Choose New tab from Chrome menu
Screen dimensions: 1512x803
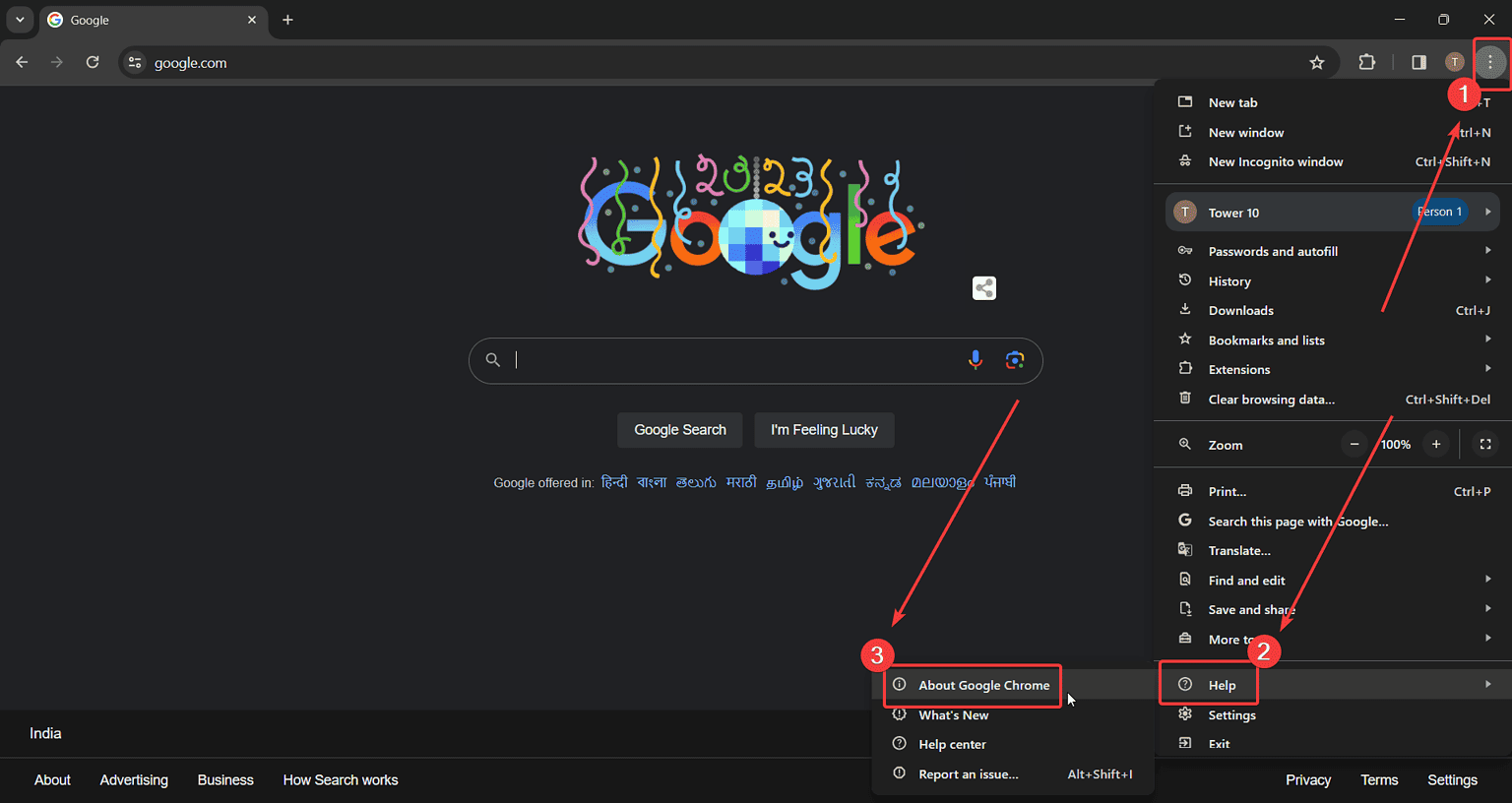(x=1333, y=102)
